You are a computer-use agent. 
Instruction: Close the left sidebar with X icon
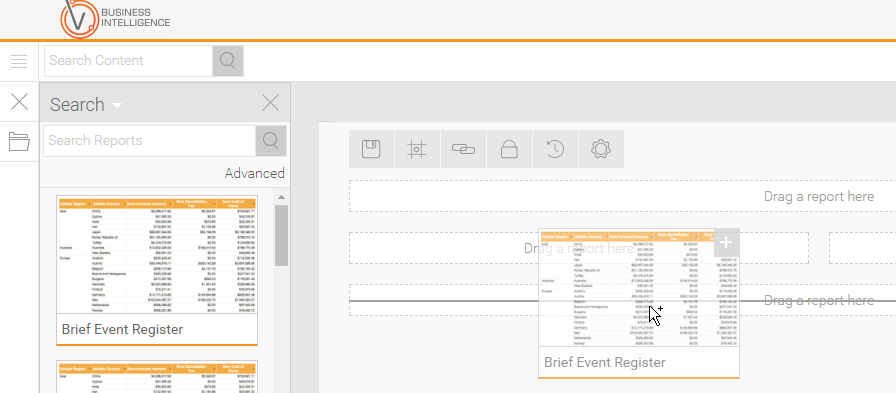click(19, 102)
